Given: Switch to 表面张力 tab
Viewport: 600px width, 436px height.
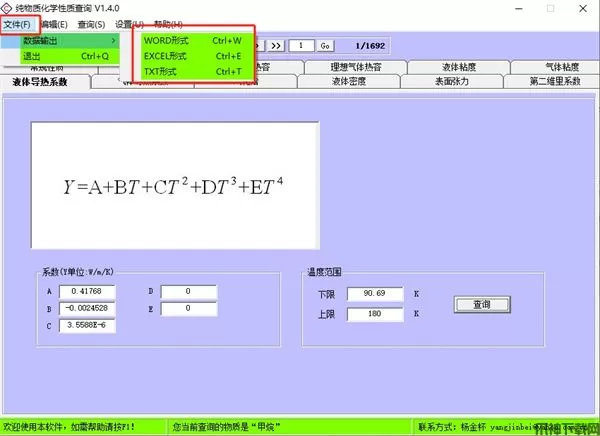Looking at the screenshot, I should click(x=458, y=82).
